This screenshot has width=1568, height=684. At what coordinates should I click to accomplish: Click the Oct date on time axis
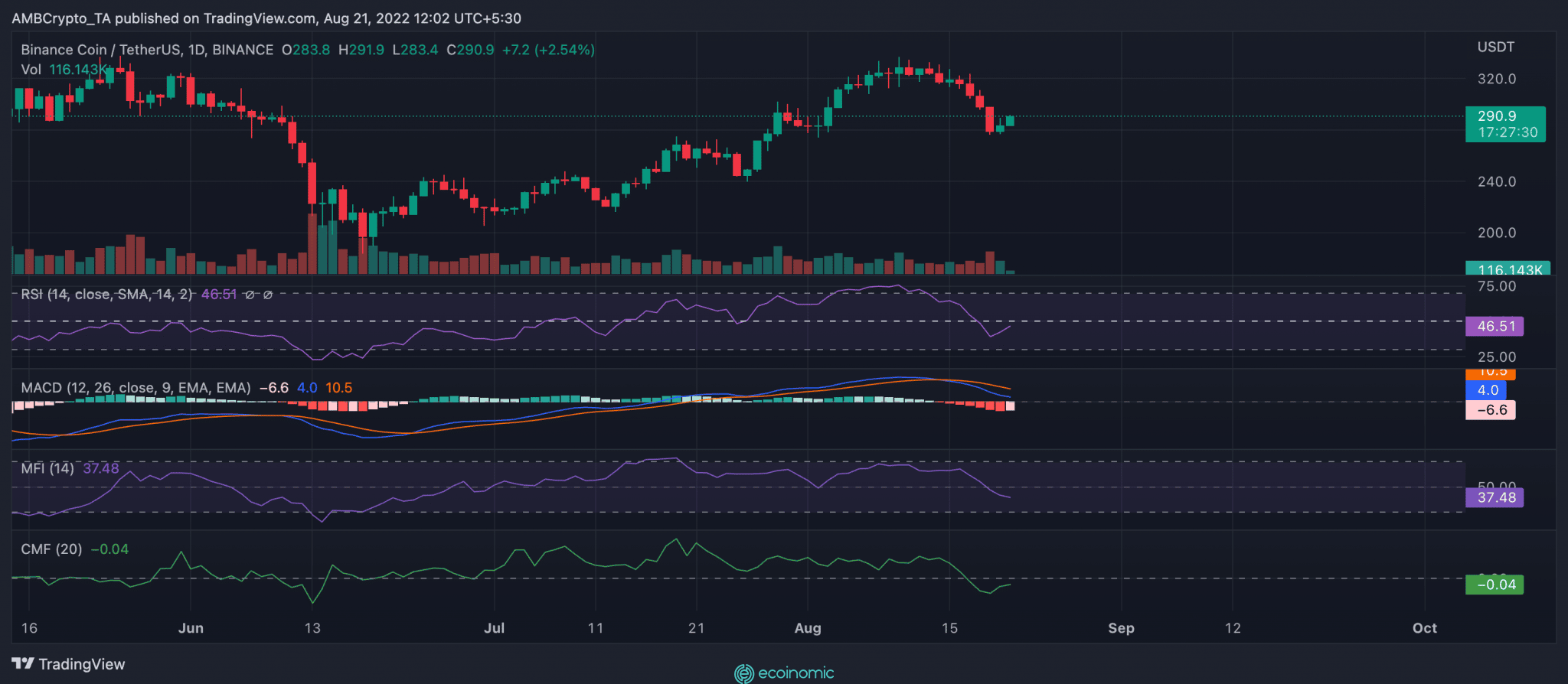pyautogui.click(x=1425, y=628)
